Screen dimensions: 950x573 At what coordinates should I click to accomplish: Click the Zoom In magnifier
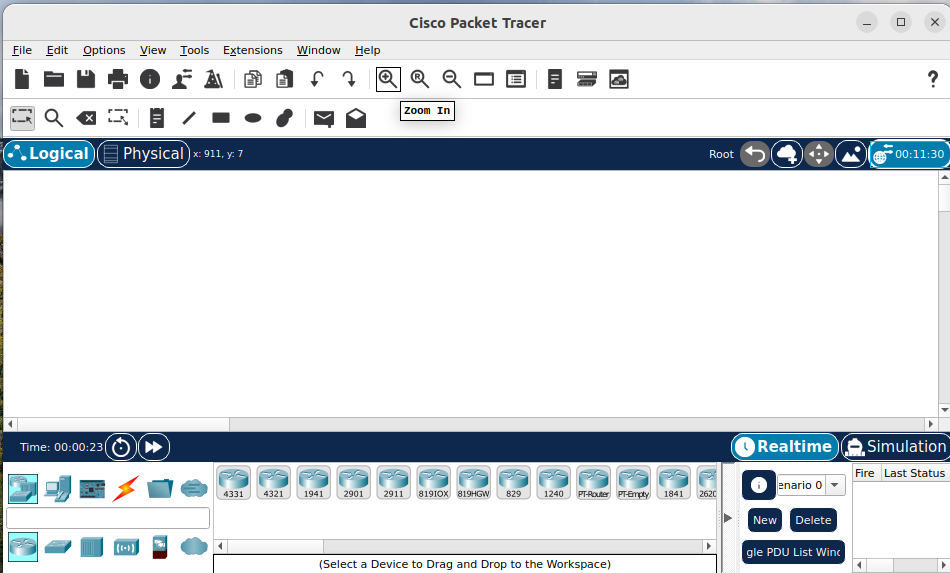pos(388,79)
